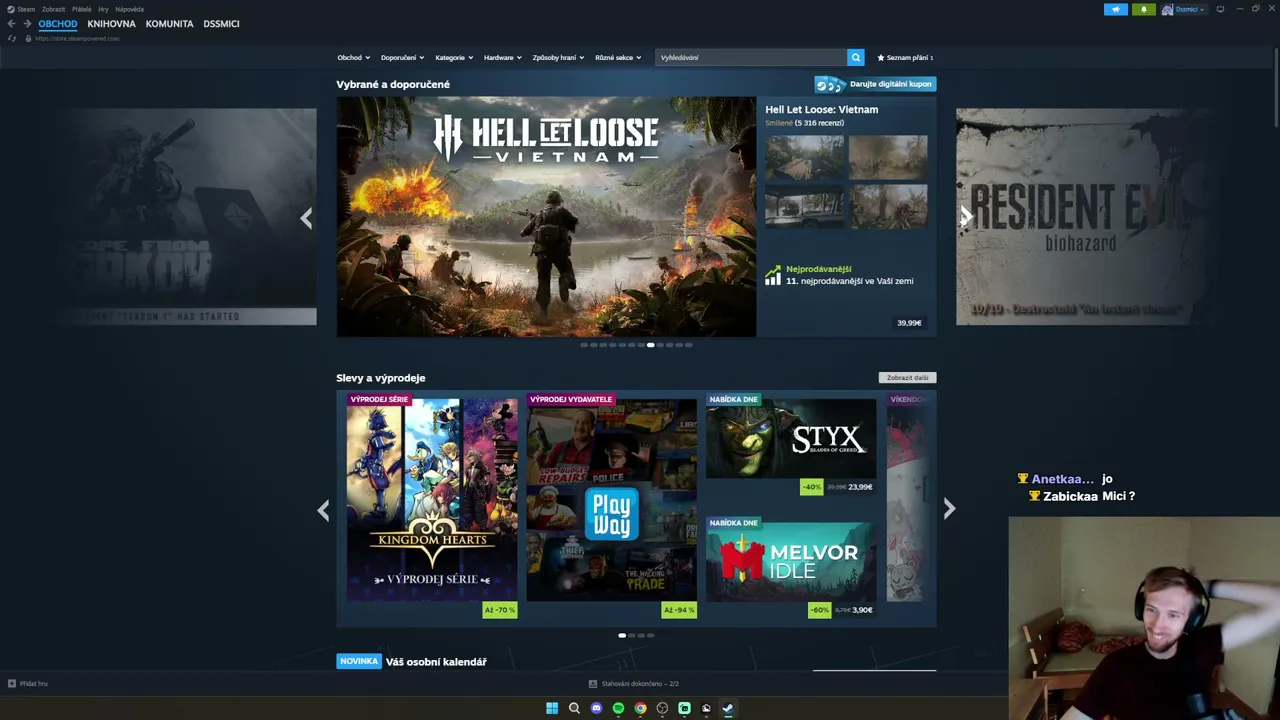Switch to the OBCHOD tab
Image resolution: width=1280 pixels, height=720 pixels.
58,24
